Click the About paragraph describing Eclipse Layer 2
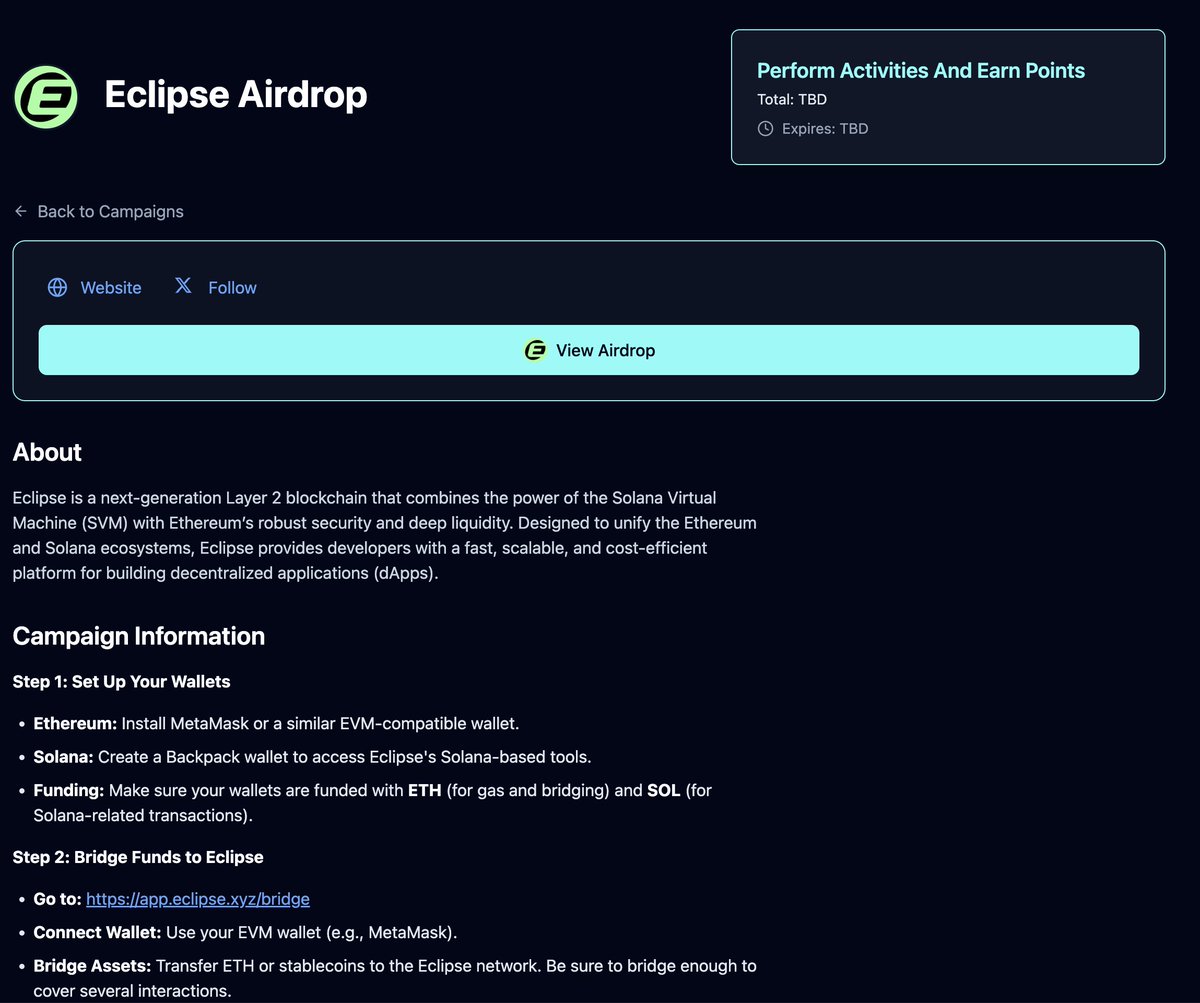The height and width of the screenshot is (1003, 1200). (x=385, y=536)
